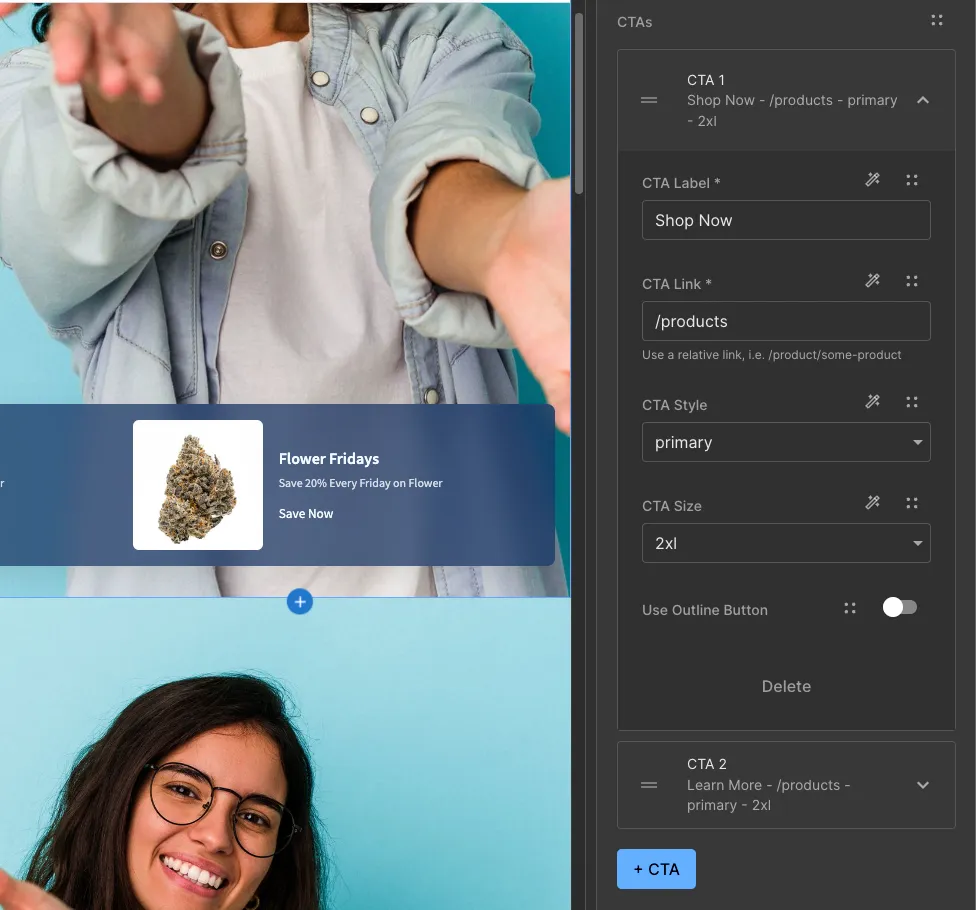Click the magic wand icon beside CTA Size
976x910 pixels.
click(x=873, y=502)
